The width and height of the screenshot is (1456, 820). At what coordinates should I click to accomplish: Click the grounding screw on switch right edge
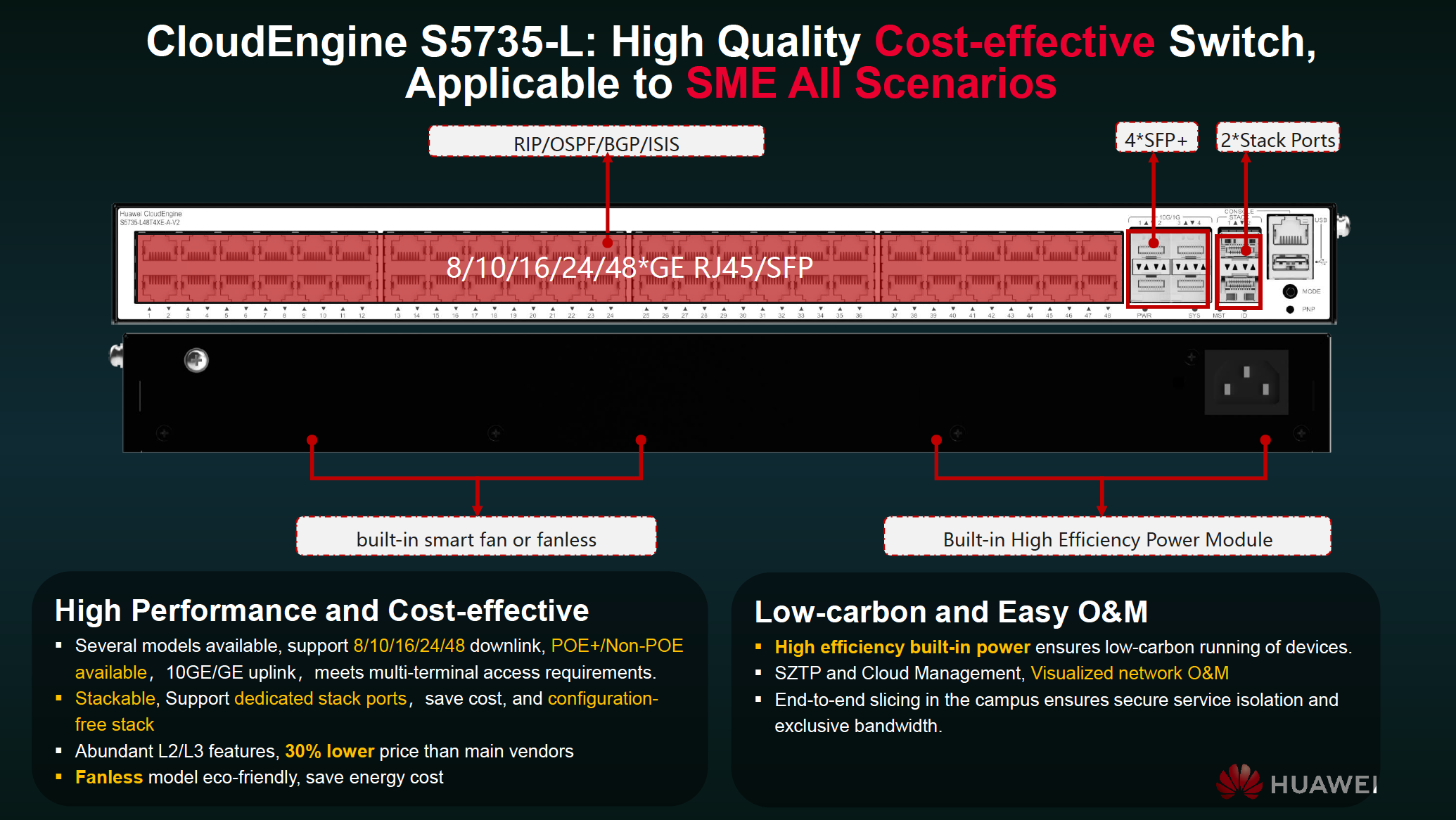1343,226
